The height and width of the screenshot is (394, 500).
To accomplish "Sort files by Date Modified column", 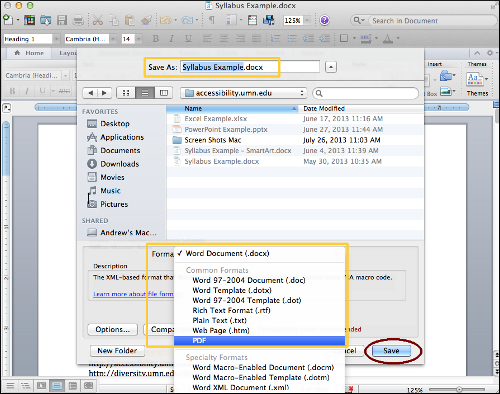I will point(361,109).
